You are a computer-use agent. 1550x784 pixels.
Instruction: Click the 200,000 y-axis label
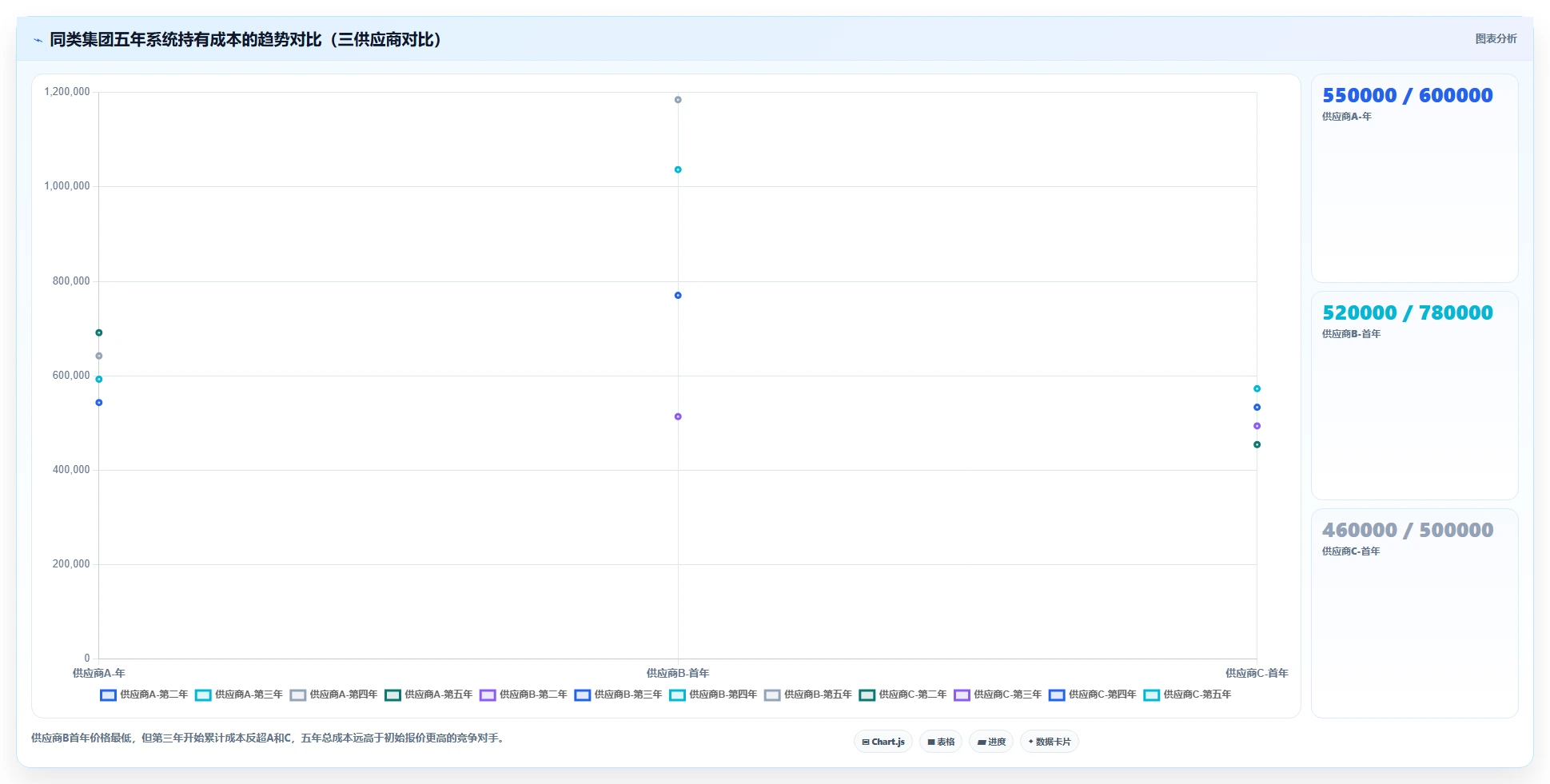click(71, 564)
